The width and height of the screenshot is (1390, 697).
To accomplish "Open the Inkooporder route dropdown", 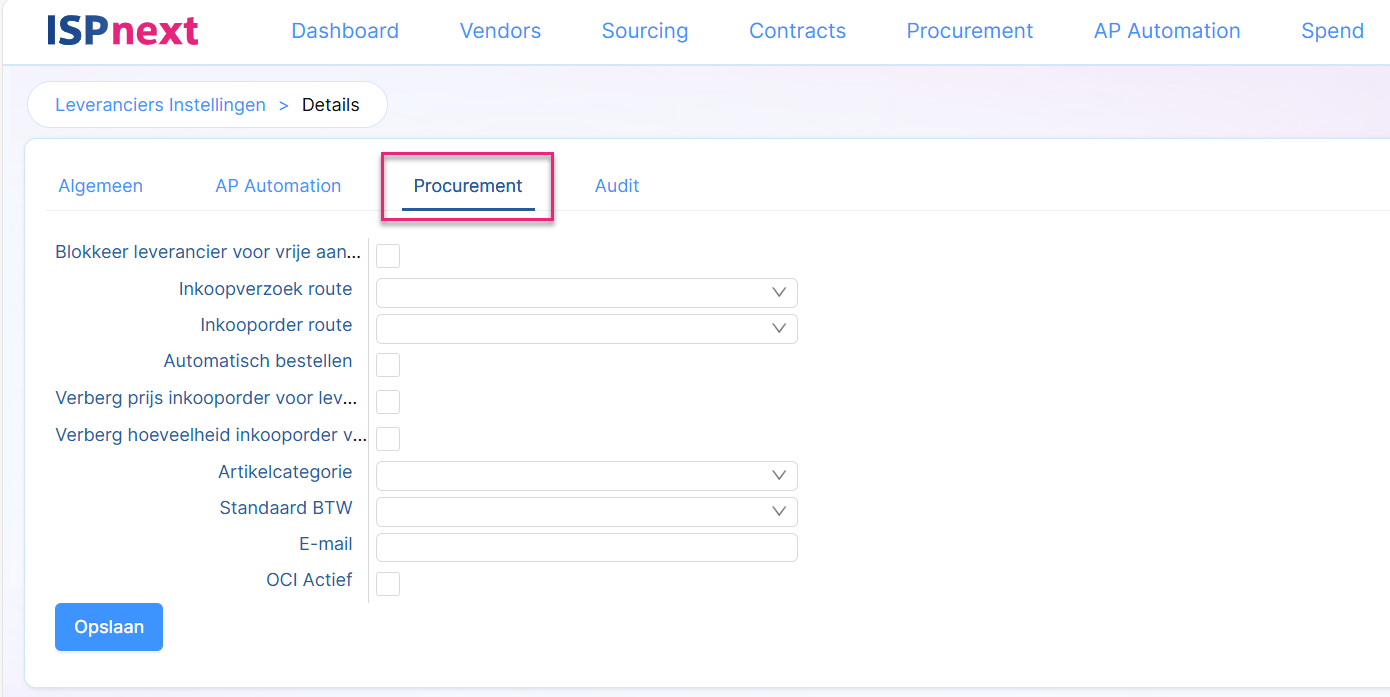I will (x=586, y=329).
